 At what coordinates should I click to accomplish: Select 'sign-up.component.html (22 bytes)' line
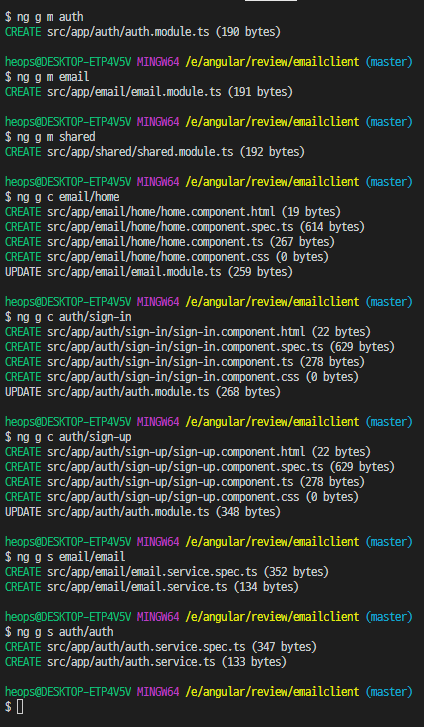[188, 452]
